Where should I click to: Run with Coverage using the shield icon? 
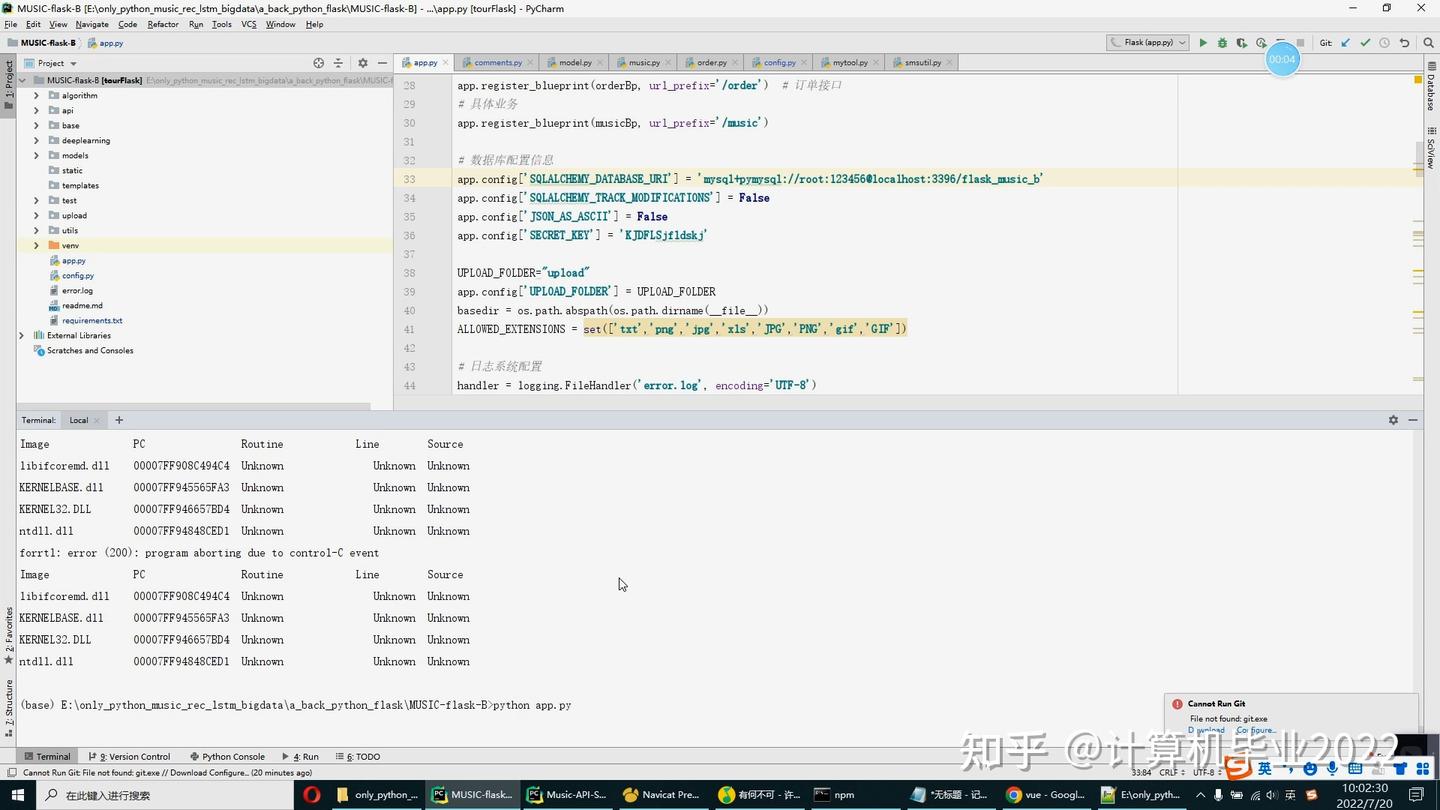tap(1241, 42)
